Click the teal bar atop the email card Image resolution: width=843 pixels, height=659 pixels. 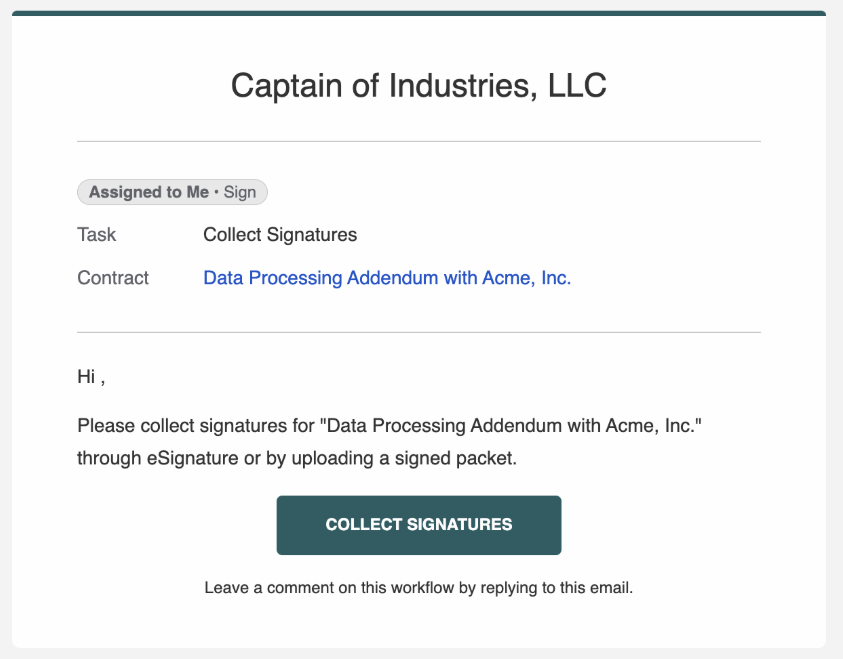[x=418, y=13]
